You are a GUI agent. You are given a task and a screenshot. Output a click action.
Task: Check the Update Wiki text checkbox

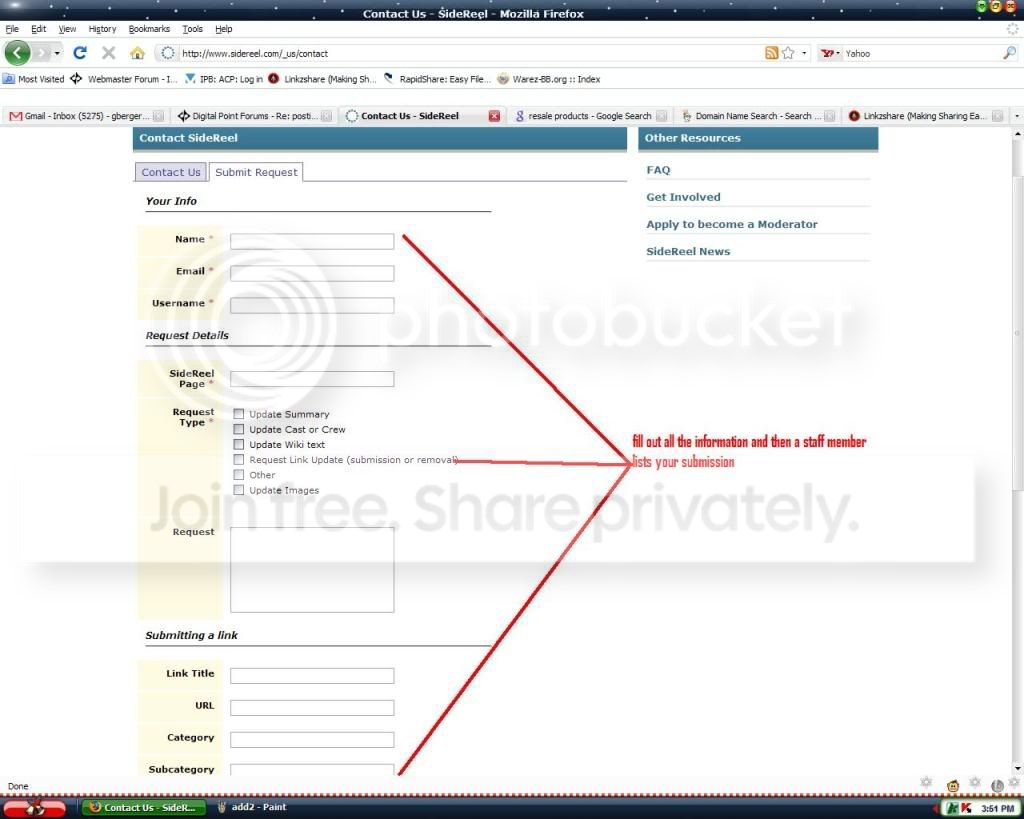239,444
